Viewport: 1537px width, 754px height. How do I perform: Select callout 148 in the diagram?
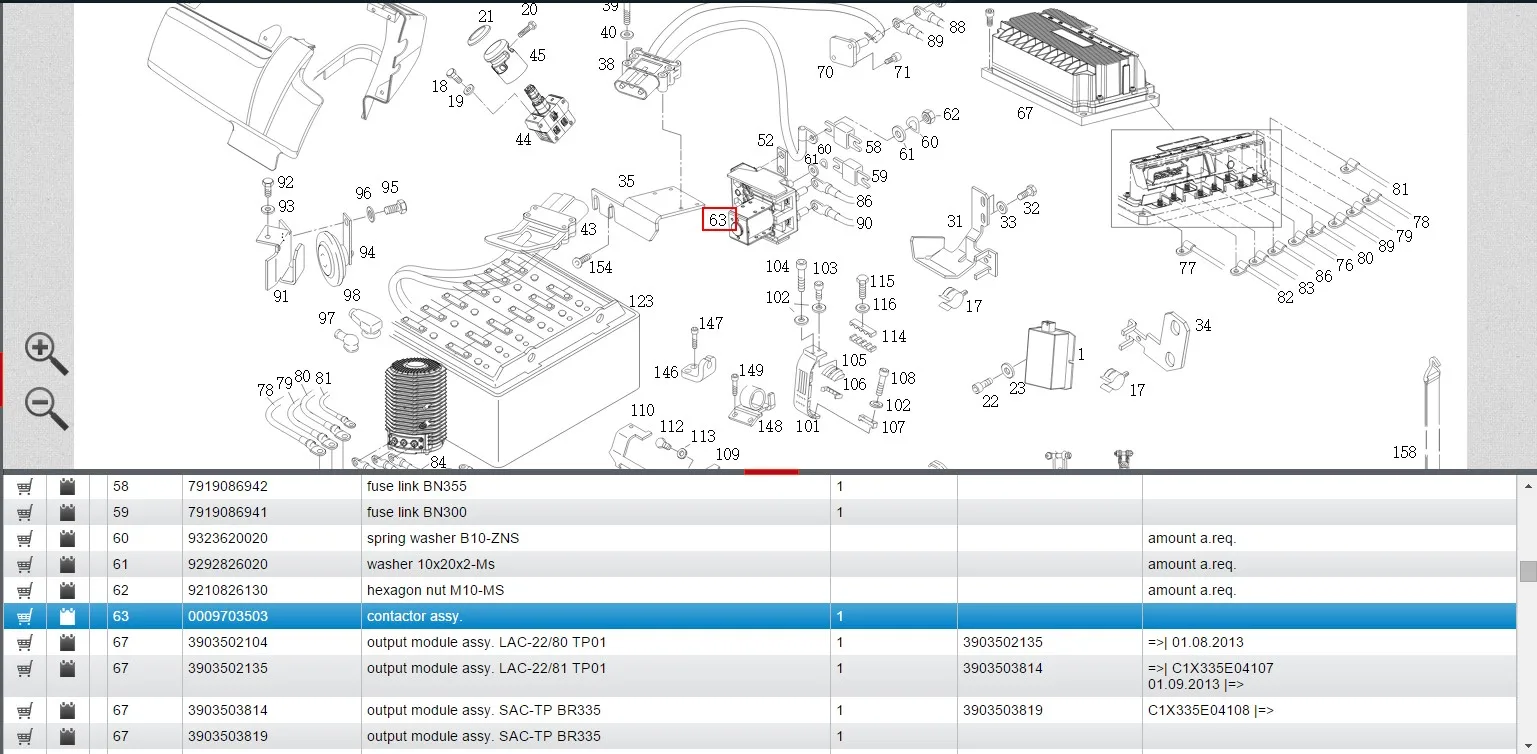[770, 427]
